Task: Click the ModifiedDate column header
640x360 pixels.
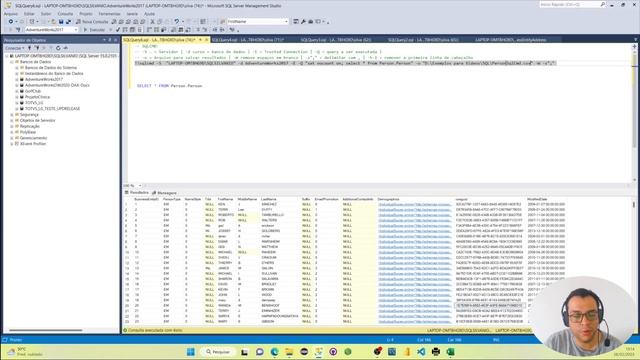Action: [537, 199]
